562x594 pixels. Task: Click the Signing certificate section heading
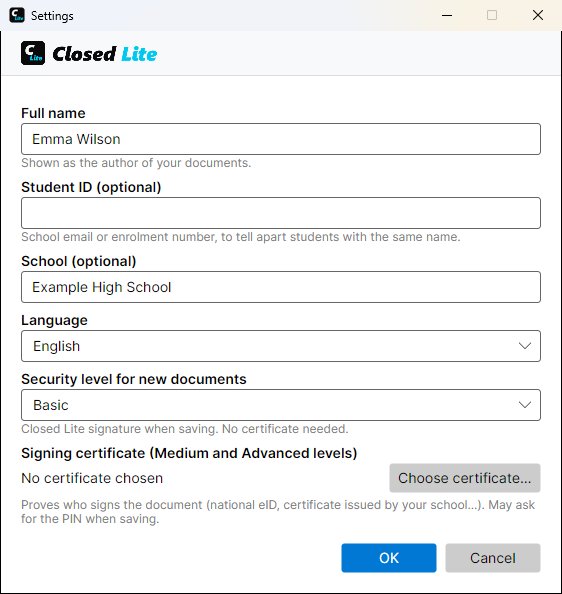point(189,453)
